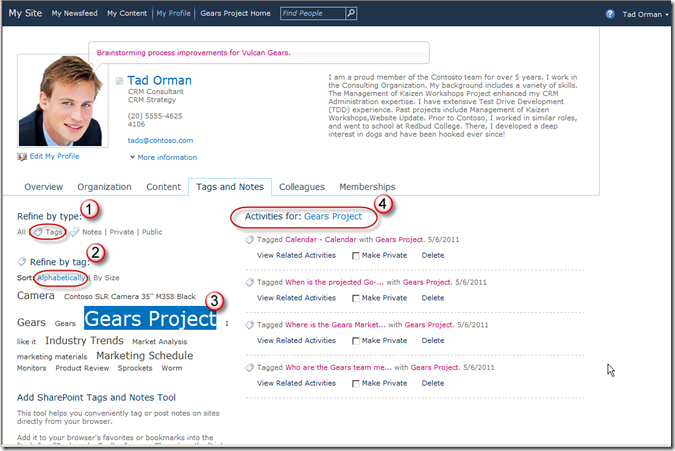This screenshot has width=675, height=451.
Task: Click the My Site title link
Action: tap(25, 13)
